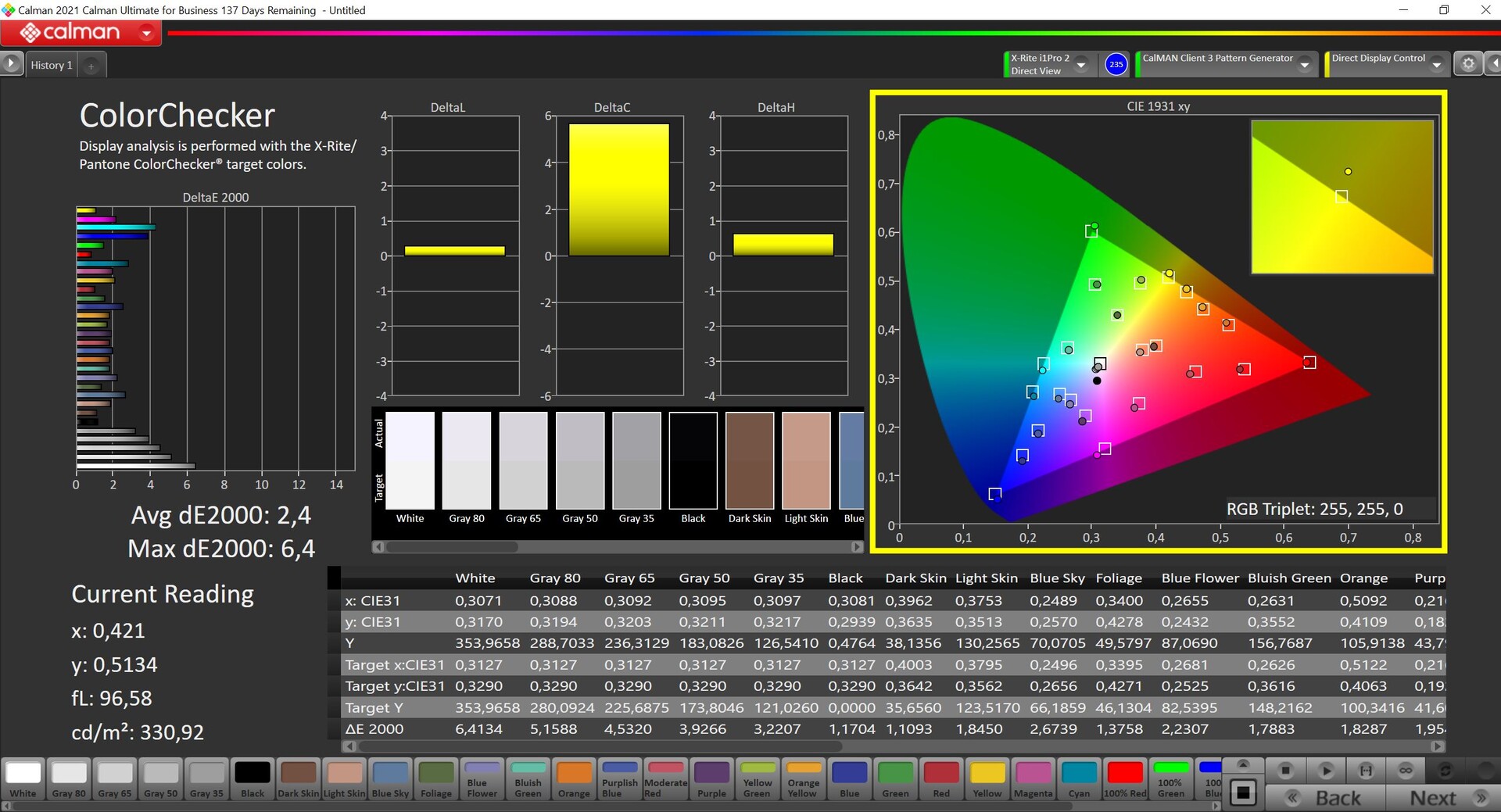Open the Calman logo main menu dropdown
Screen dimensions: 1501x812
(x=146, y=33)
